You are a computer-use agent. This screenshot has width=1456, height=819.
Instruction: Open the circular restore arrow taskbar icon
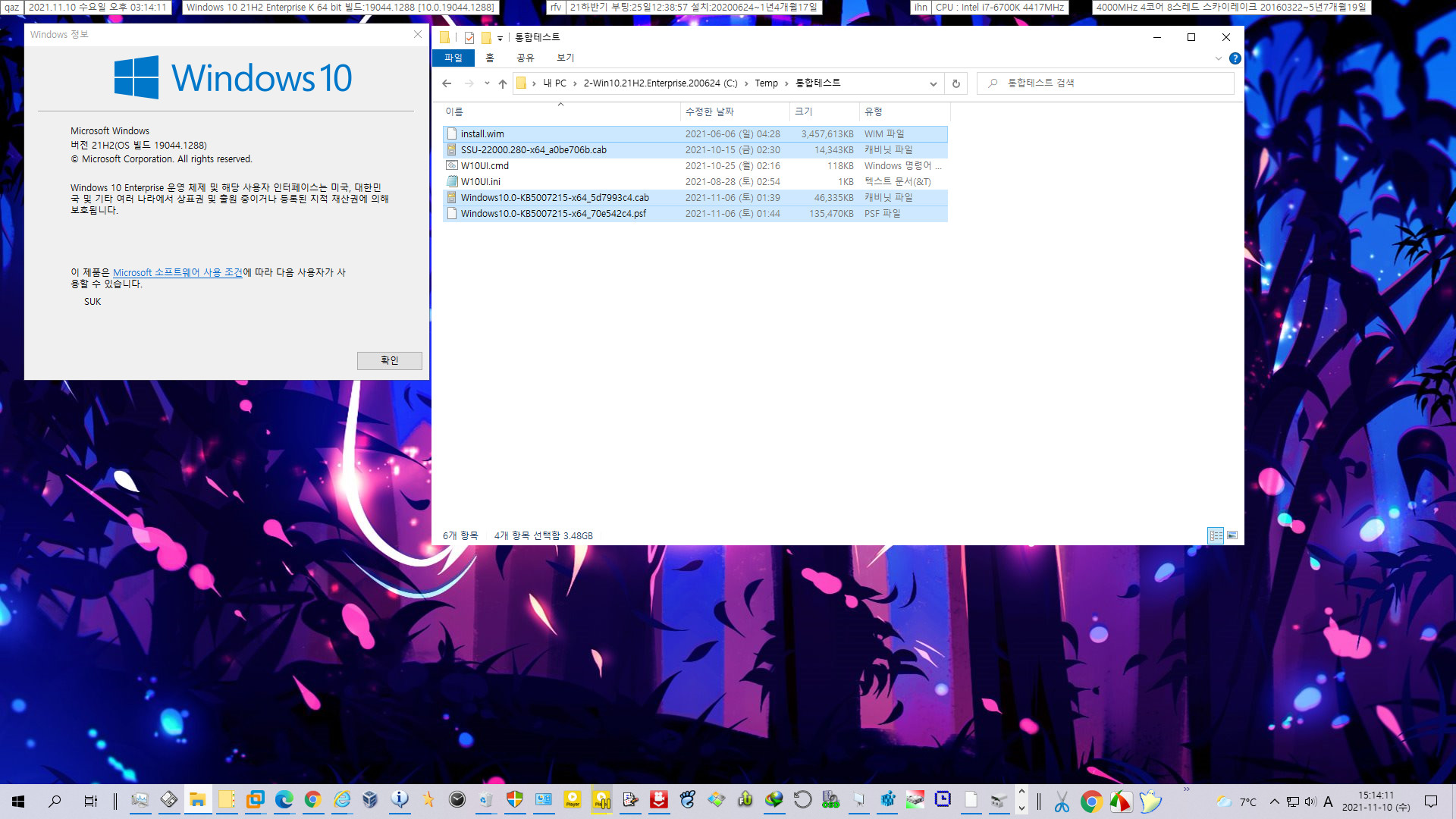[803, 800]
